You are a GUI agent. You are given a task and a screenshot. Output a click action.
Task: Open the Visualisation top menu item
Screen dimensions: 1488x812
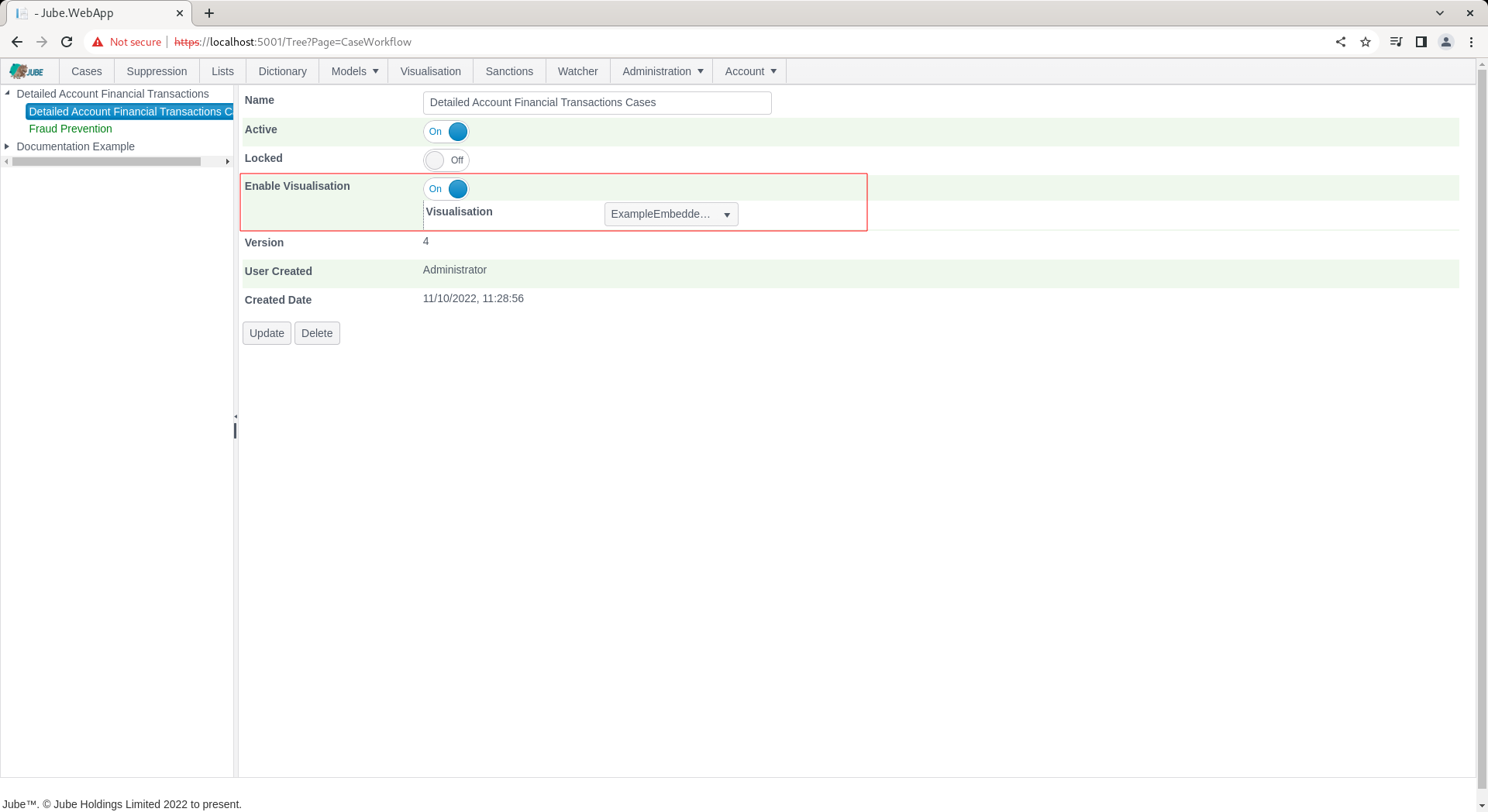431,71
